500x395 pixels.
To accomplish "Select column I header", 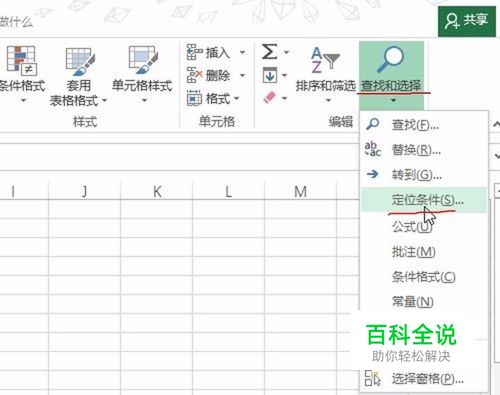I will 24,192.
